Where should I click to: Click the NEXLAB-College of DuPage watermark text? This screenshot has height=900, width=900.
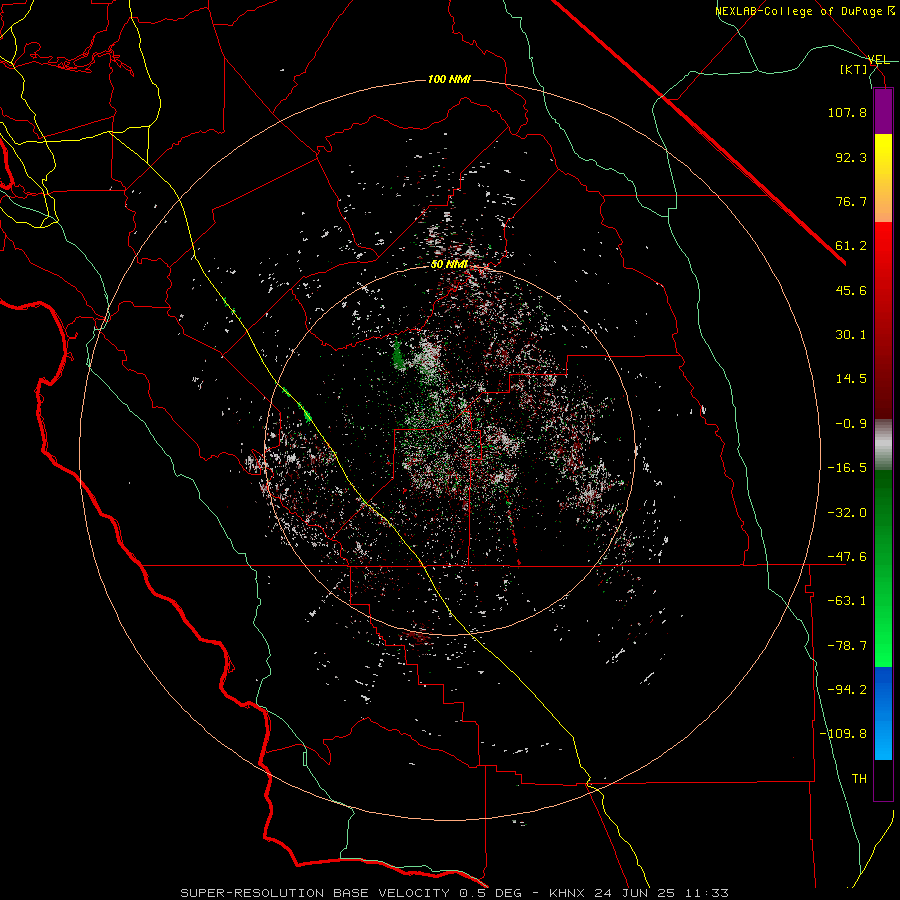[805, 11]
